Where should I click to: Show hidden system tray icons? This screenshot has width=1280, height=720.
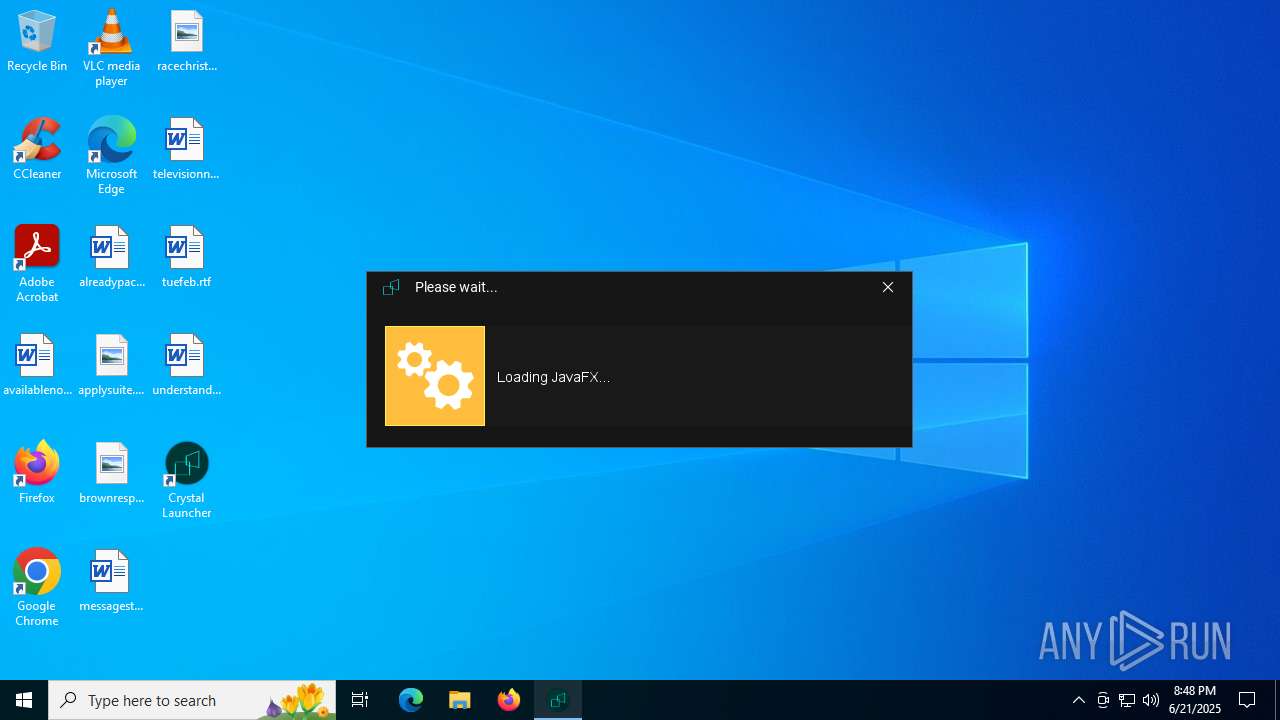coord(1079,700)
